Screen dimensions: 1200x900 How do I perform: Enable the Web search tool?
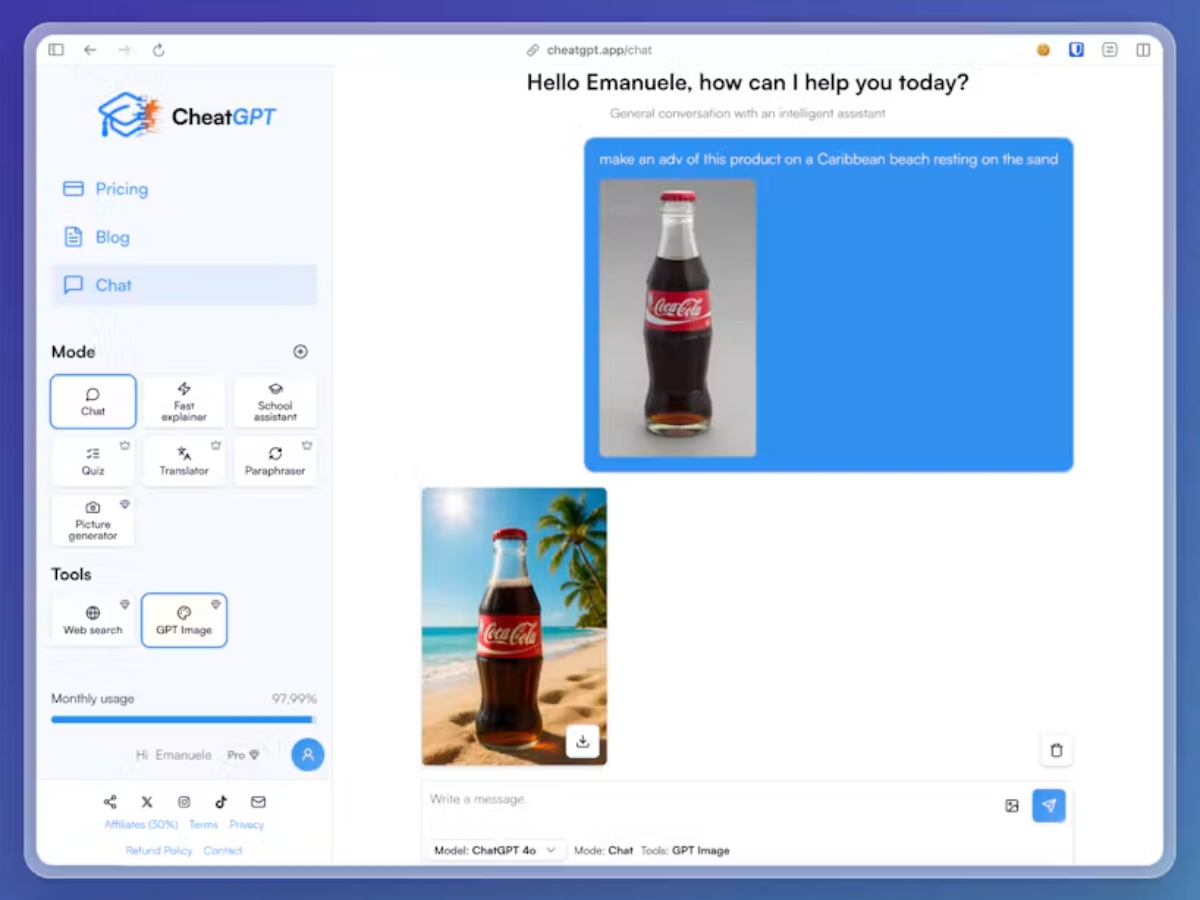93,620
